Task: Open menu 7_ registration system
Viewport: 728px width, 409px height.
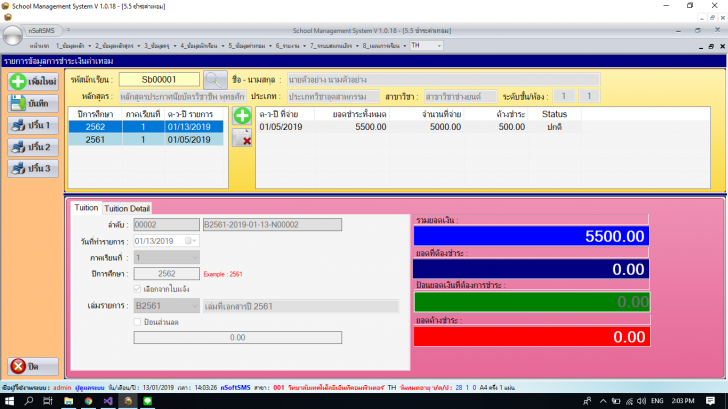Action: click(x=334, y=45)
